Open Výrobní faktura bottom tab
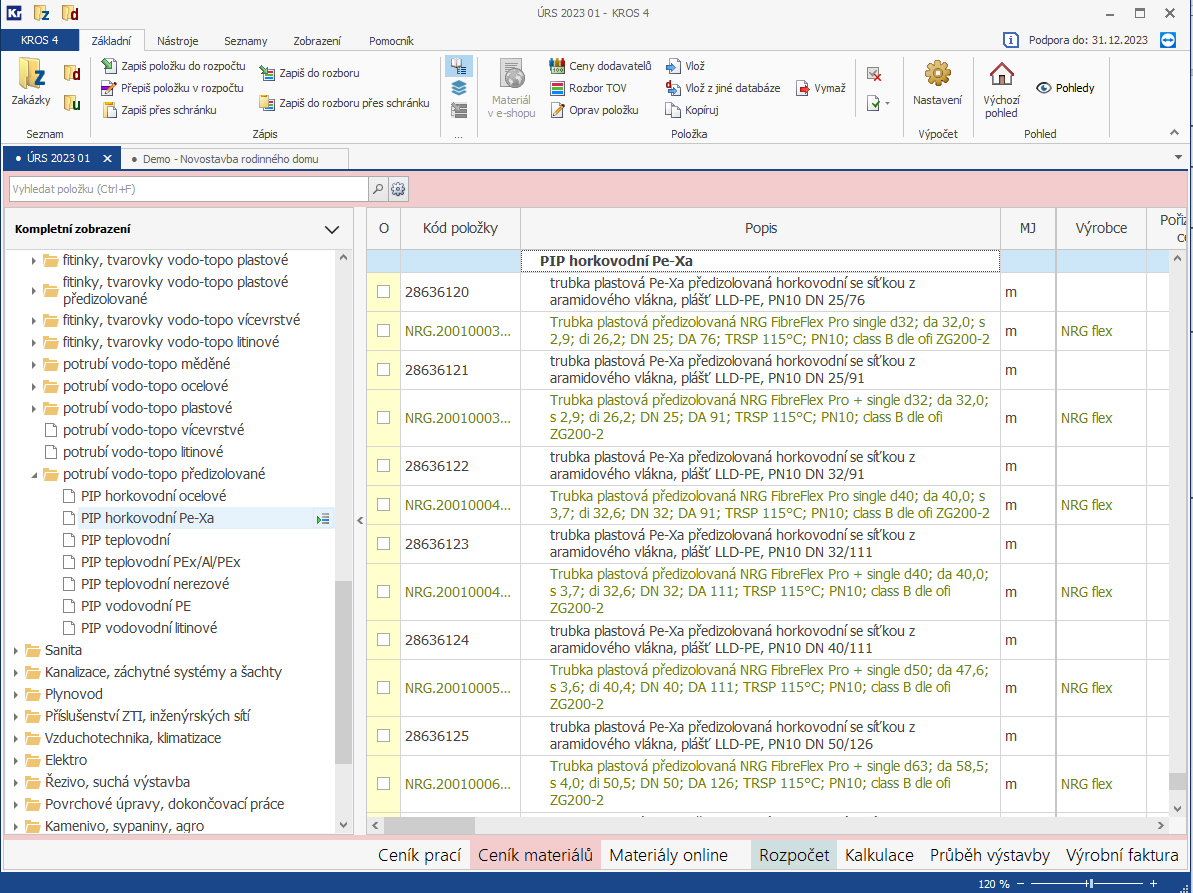 (x=1122, y=856)
